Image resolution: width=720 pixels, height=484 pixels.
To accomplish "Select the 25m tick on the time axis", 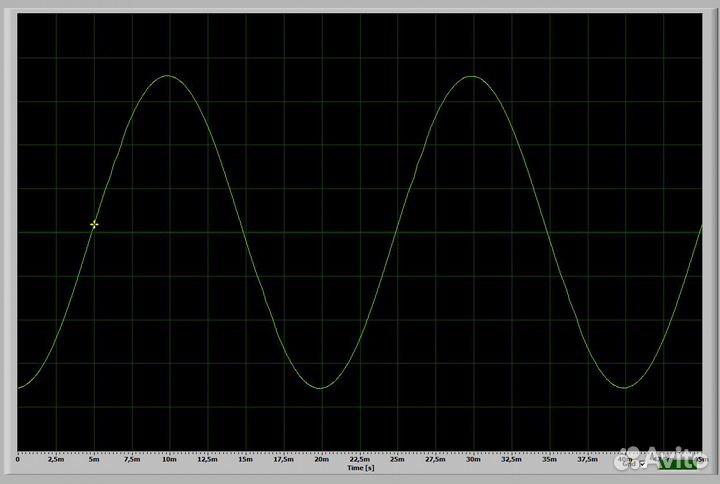I will click(398, 459).
